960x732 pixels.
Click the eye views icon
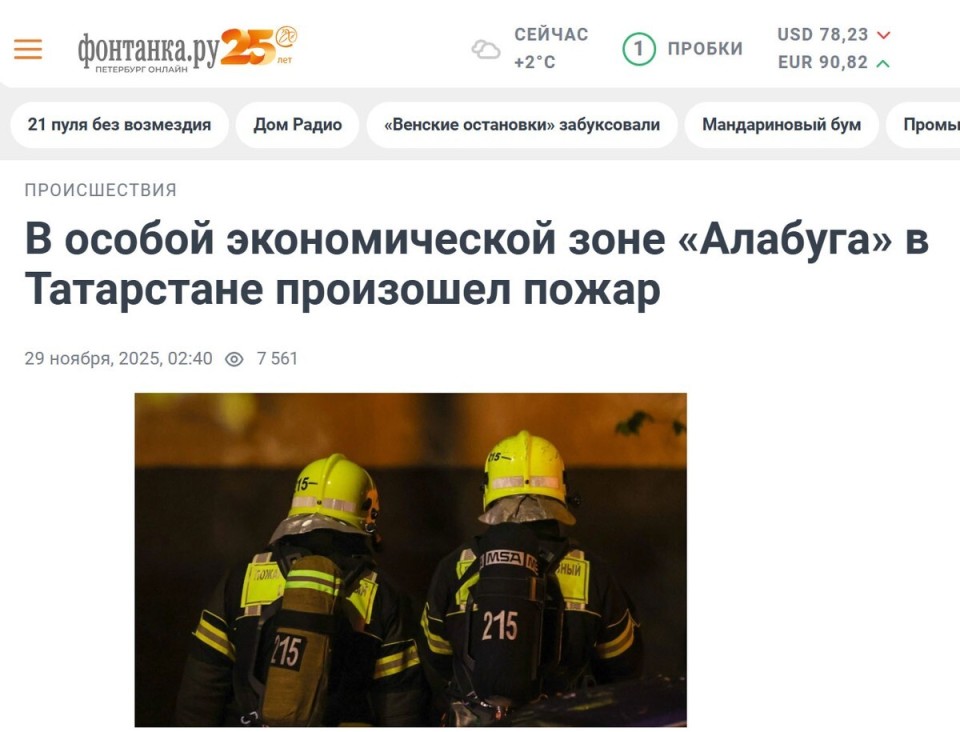click(234, 359)
